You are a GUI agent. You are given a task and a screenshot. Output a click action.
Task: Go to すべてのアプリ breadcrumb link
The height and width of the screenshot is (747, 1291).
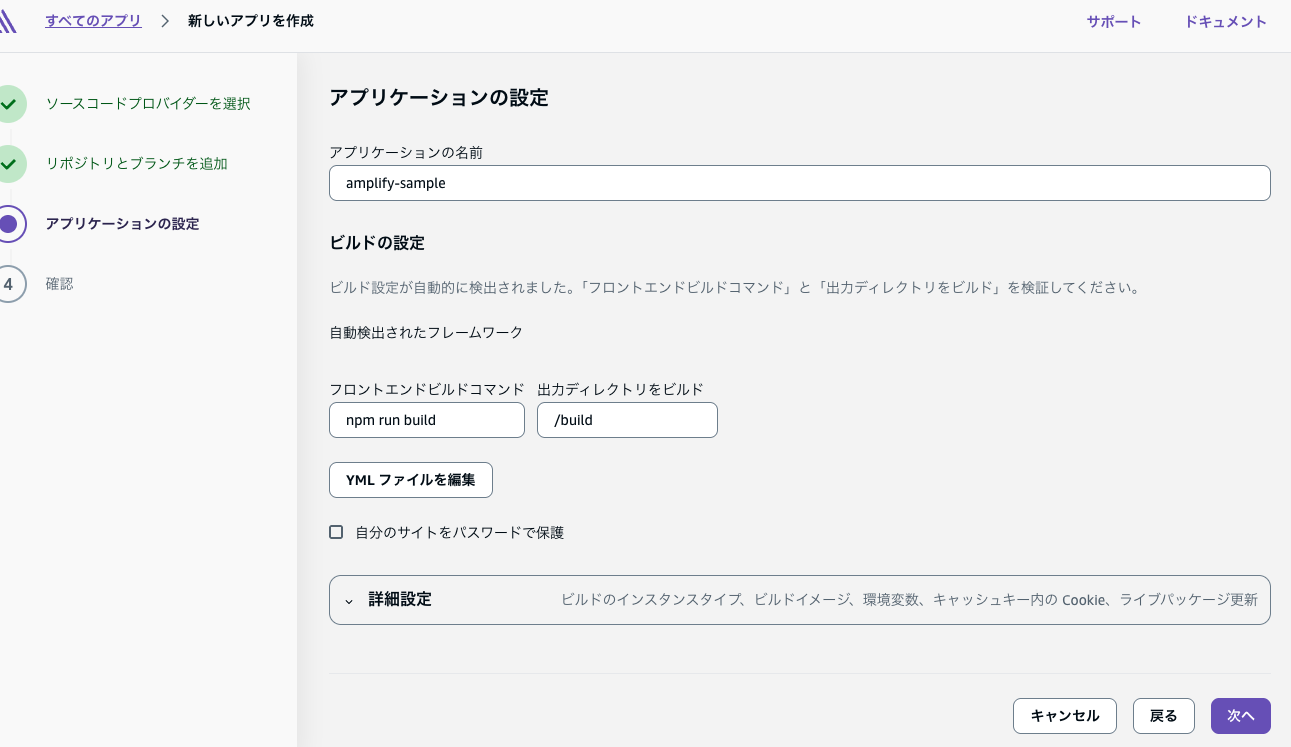93,21
